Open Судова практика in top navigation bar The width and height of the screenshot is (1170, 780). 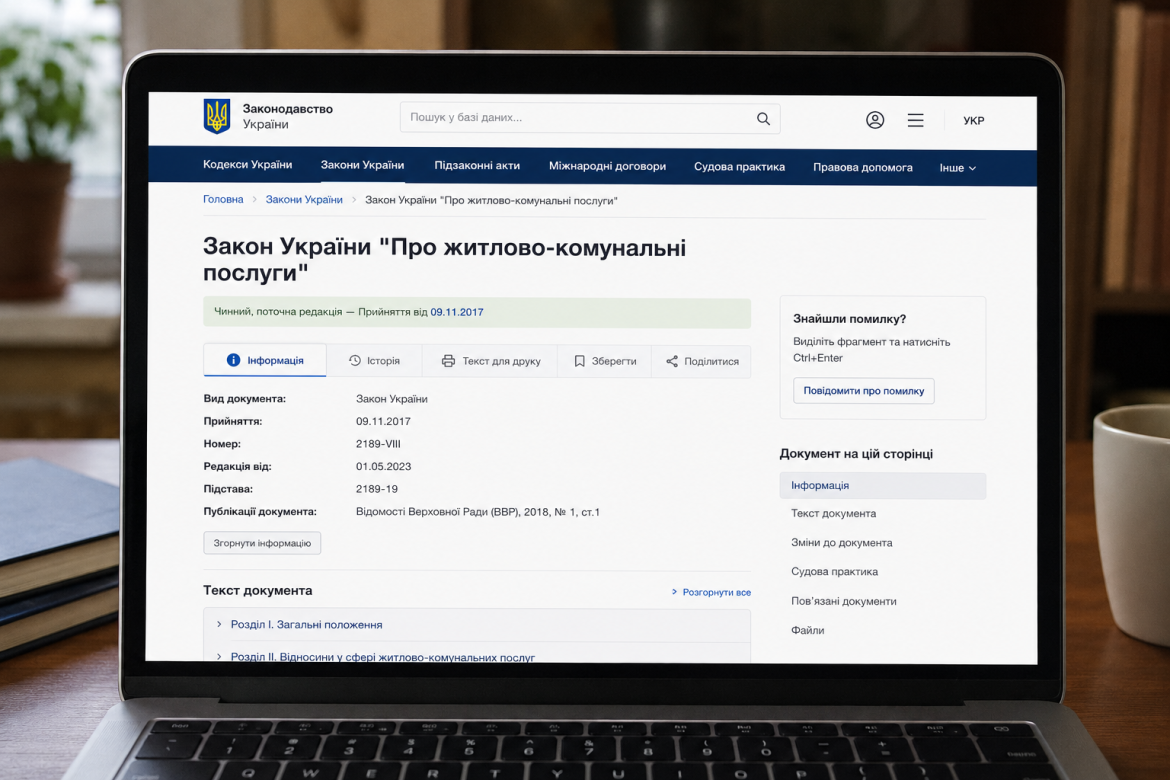coord(739,166)
